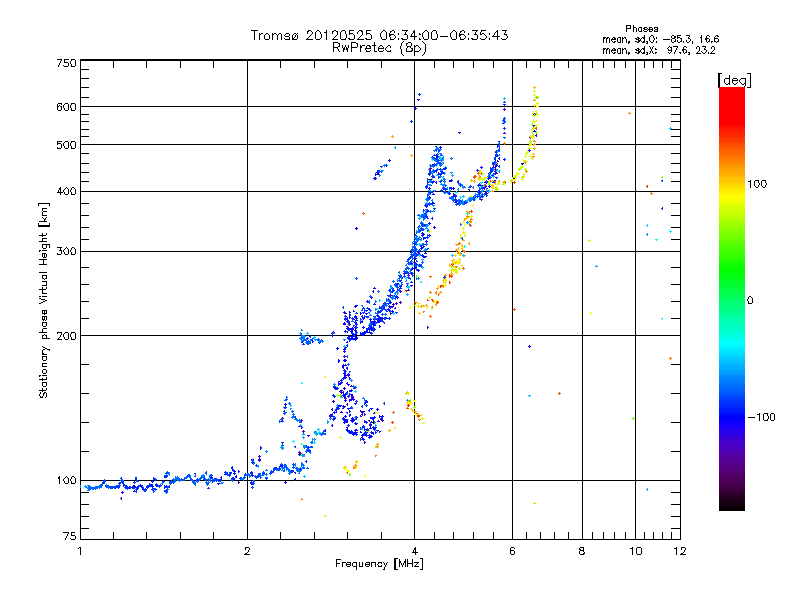Click the x-axis tick label "1"
This screenshot has width=800, height=600.
[x=80, y=551]
